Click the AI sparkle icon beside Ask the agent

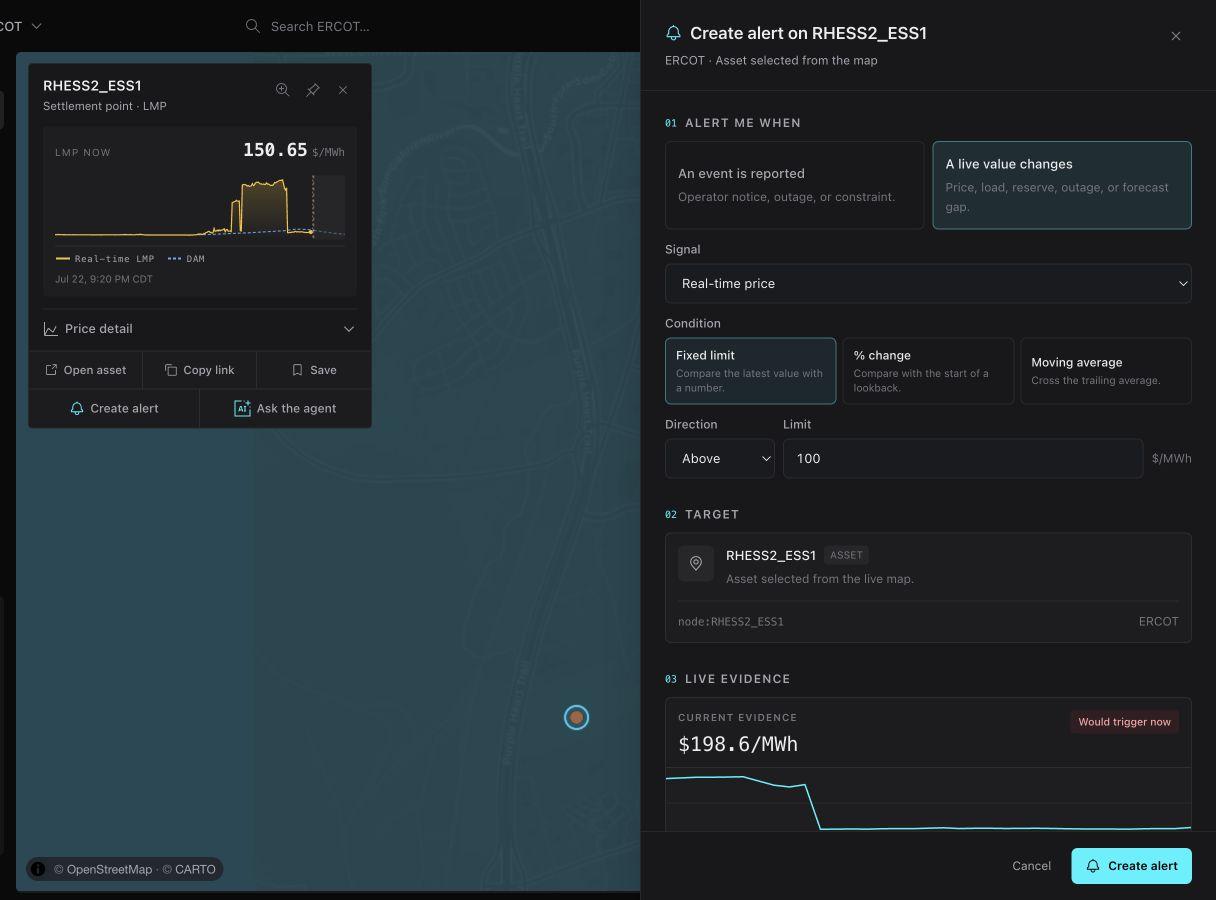[242, 408]
